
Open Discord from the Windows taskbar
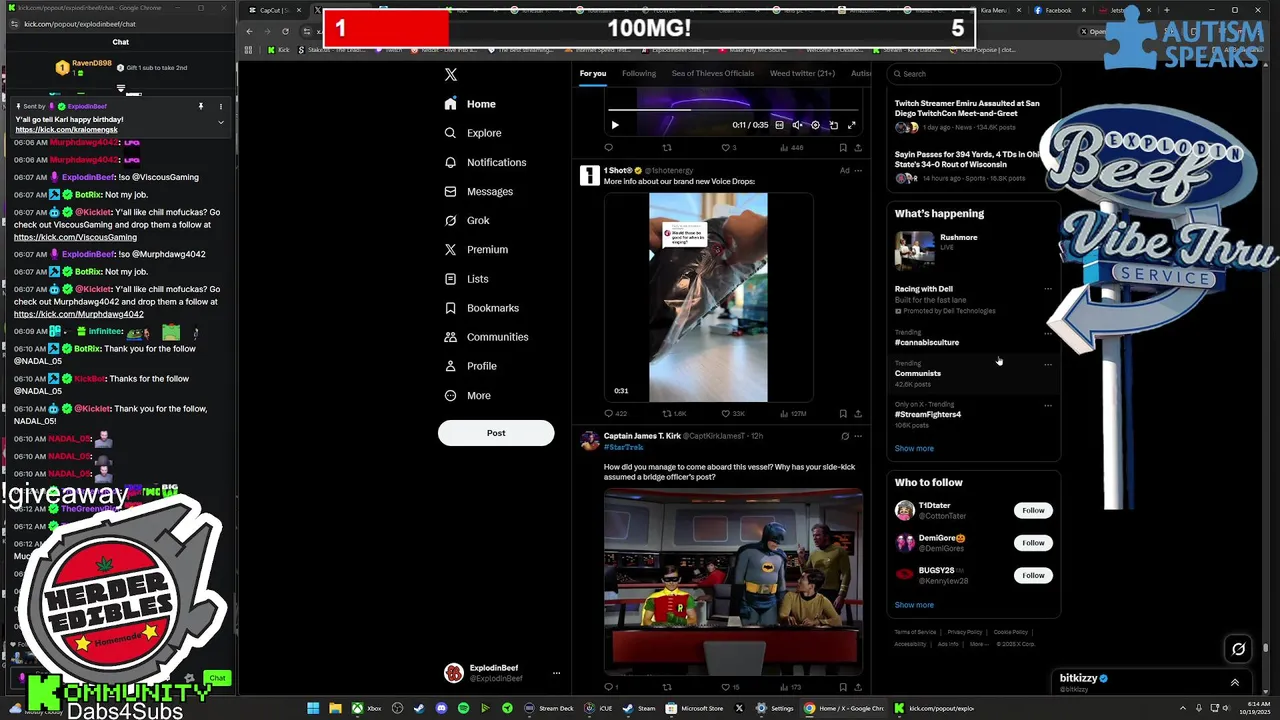[441, 708]
